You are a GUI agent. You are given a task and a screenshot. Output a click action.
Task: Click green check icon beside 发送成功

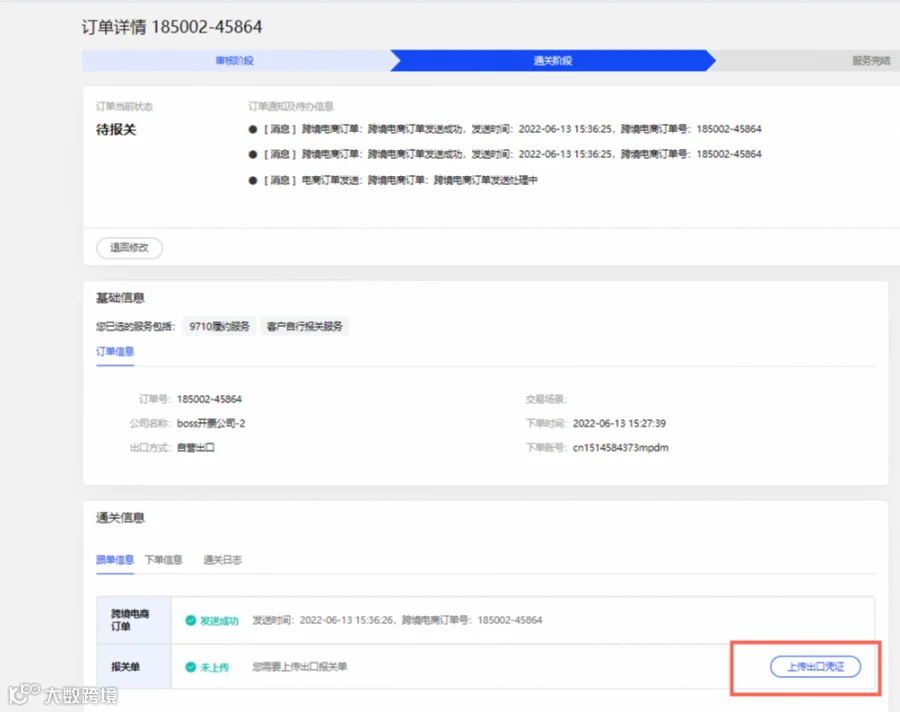(191, 620)
